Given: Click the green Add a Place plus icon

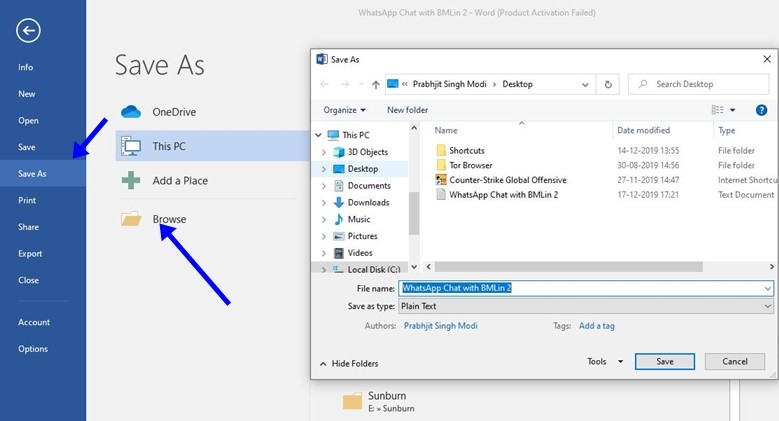Looking at the screenshot, I should (131, 180).
